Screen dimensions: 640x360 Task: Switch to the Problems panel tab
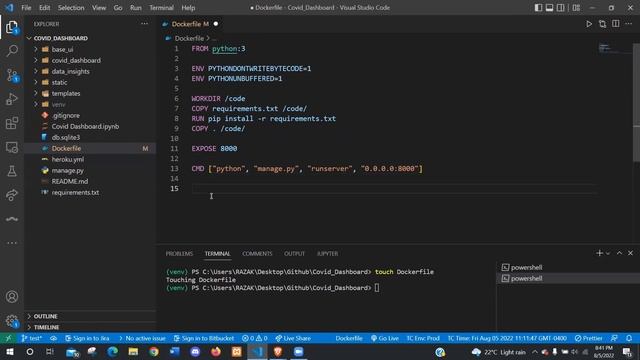(x=179, y=253)
